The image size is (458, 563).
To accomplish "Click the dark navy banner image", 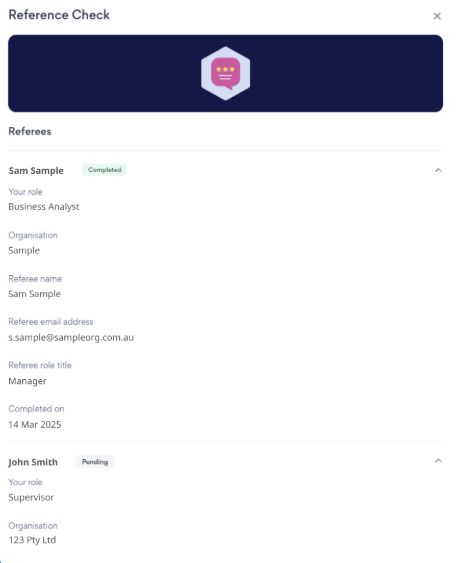I will tap(225, 73).
